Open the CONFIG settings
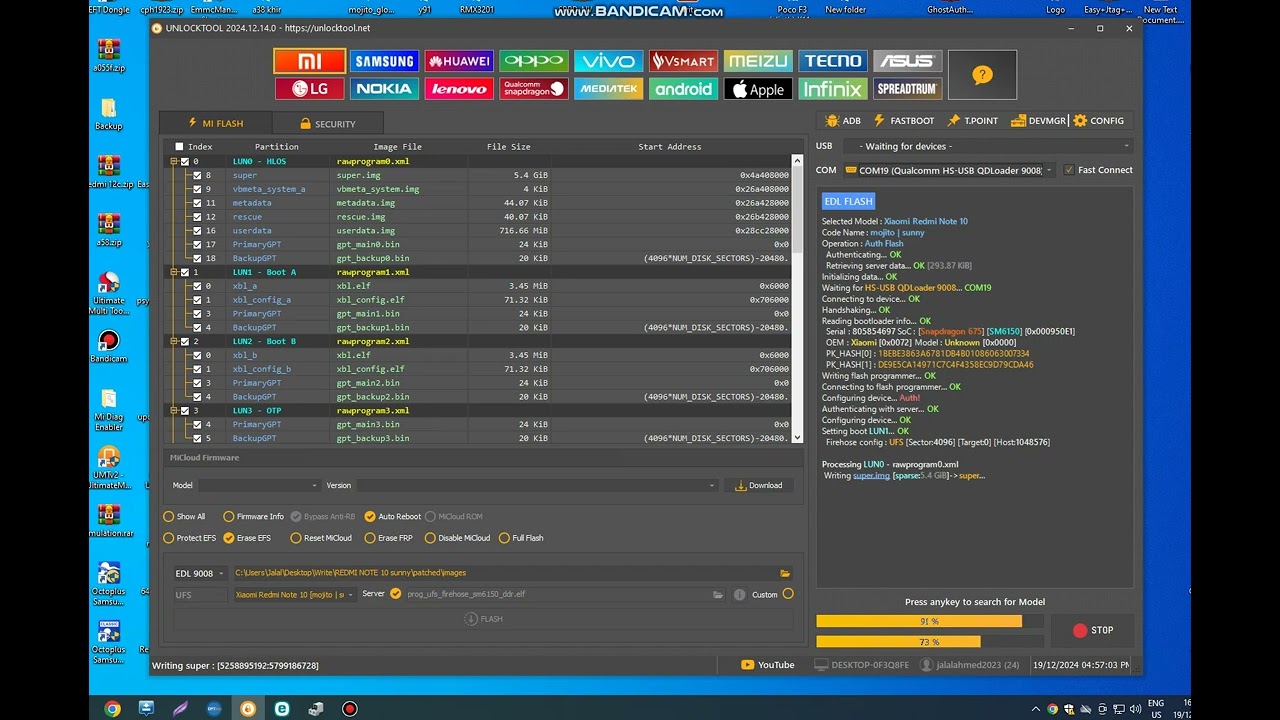 click(1099, 121)
